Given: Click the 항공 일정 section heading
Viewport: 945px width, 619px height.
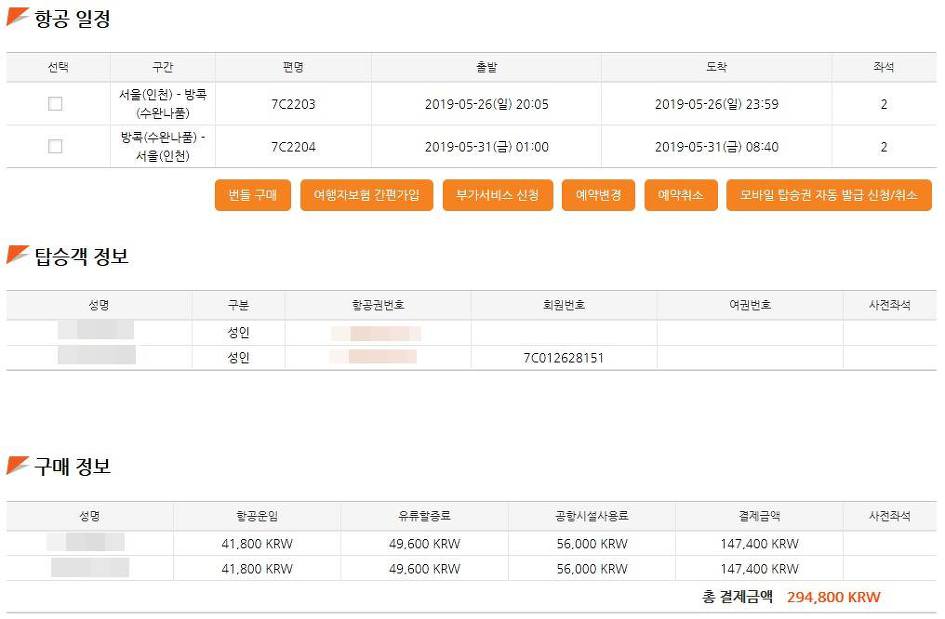Looking at the screenshot, I should pos(72,19).
